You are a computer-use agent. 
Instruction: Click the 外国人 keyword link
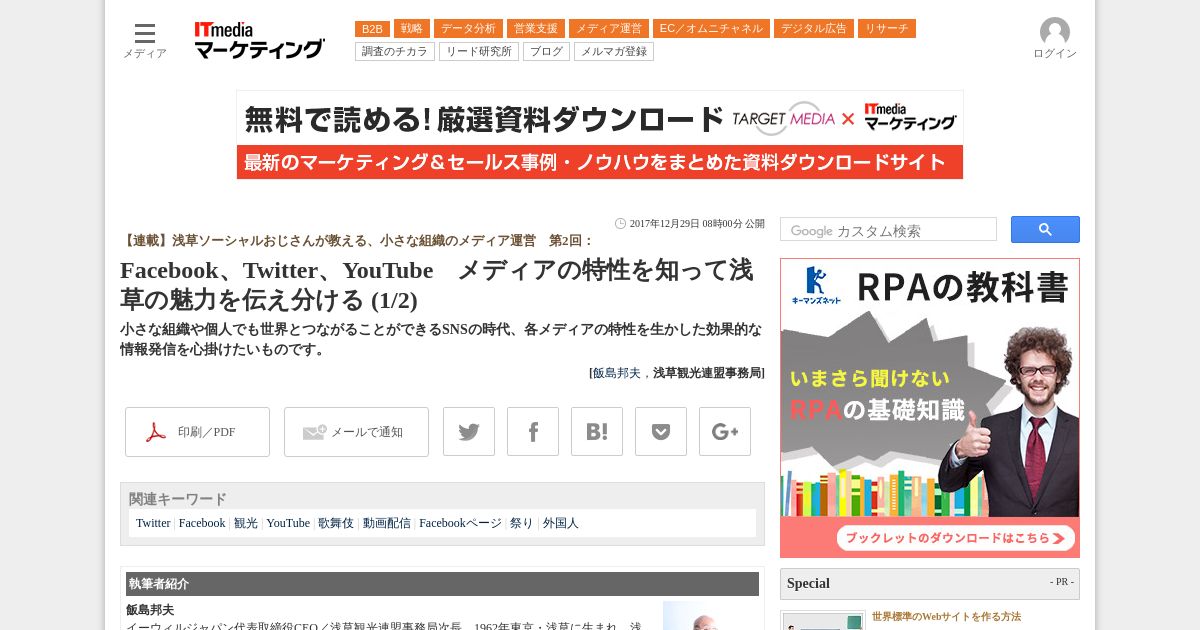click(561, 523)
